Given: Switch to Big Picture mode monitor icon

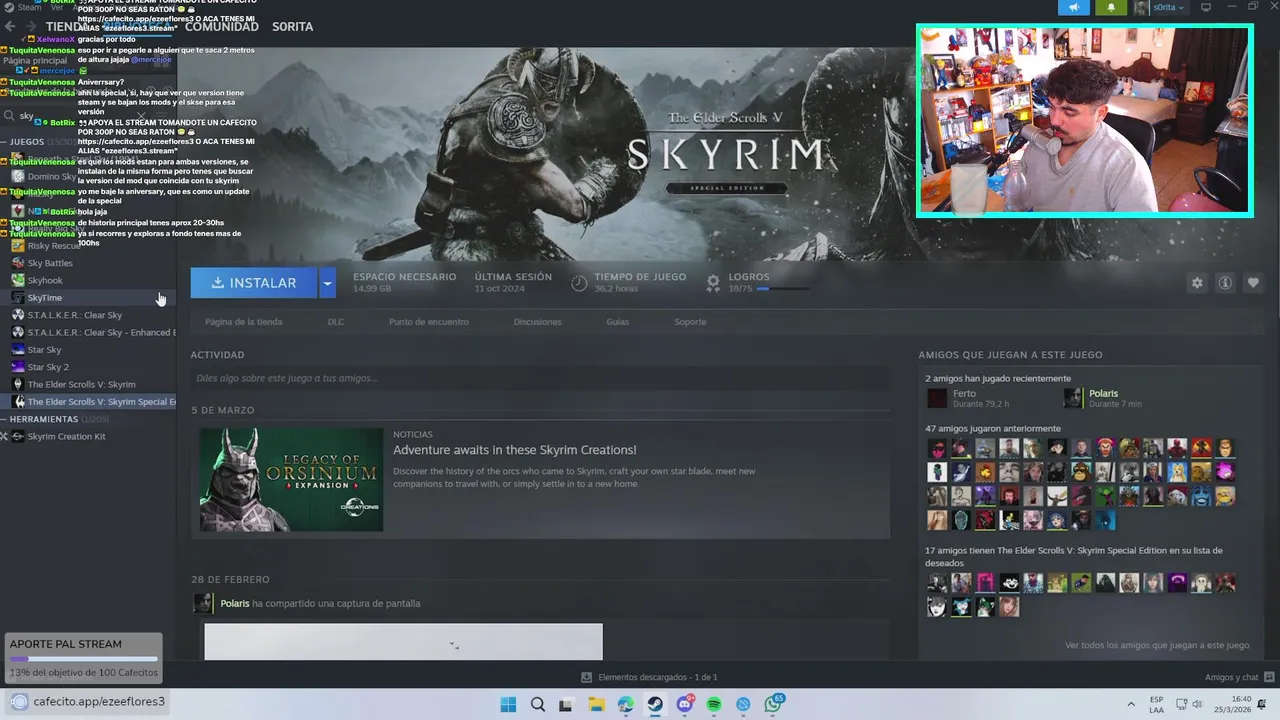Looking at the screenshot, I should point(1206,7).
